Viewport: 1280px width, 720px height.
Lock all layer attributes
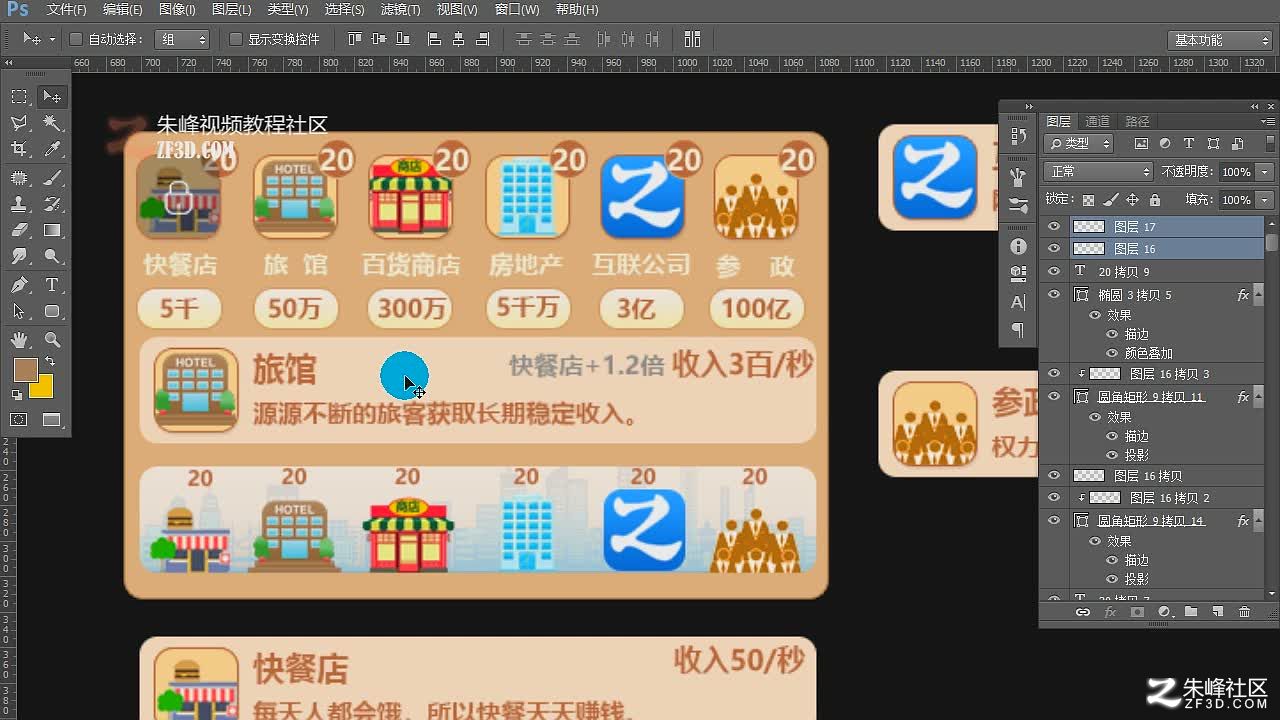(x=1155, y=200)
